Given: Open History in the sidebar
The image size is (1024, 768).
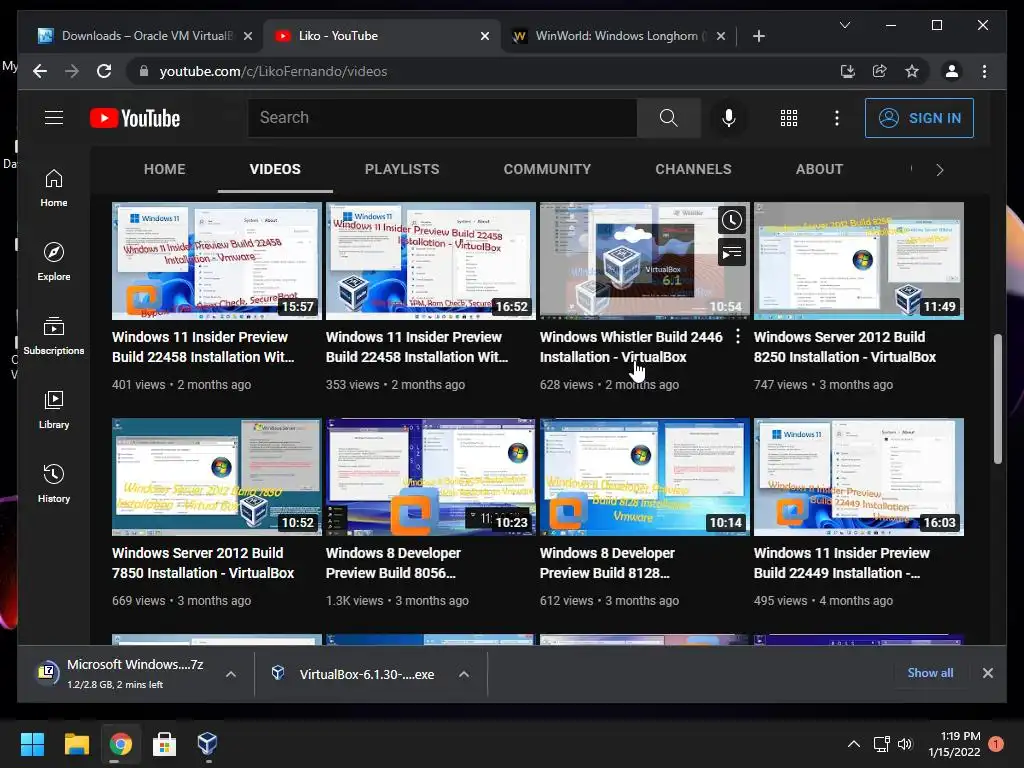Looking at the screenshot, I should click(x=54, y=483).
